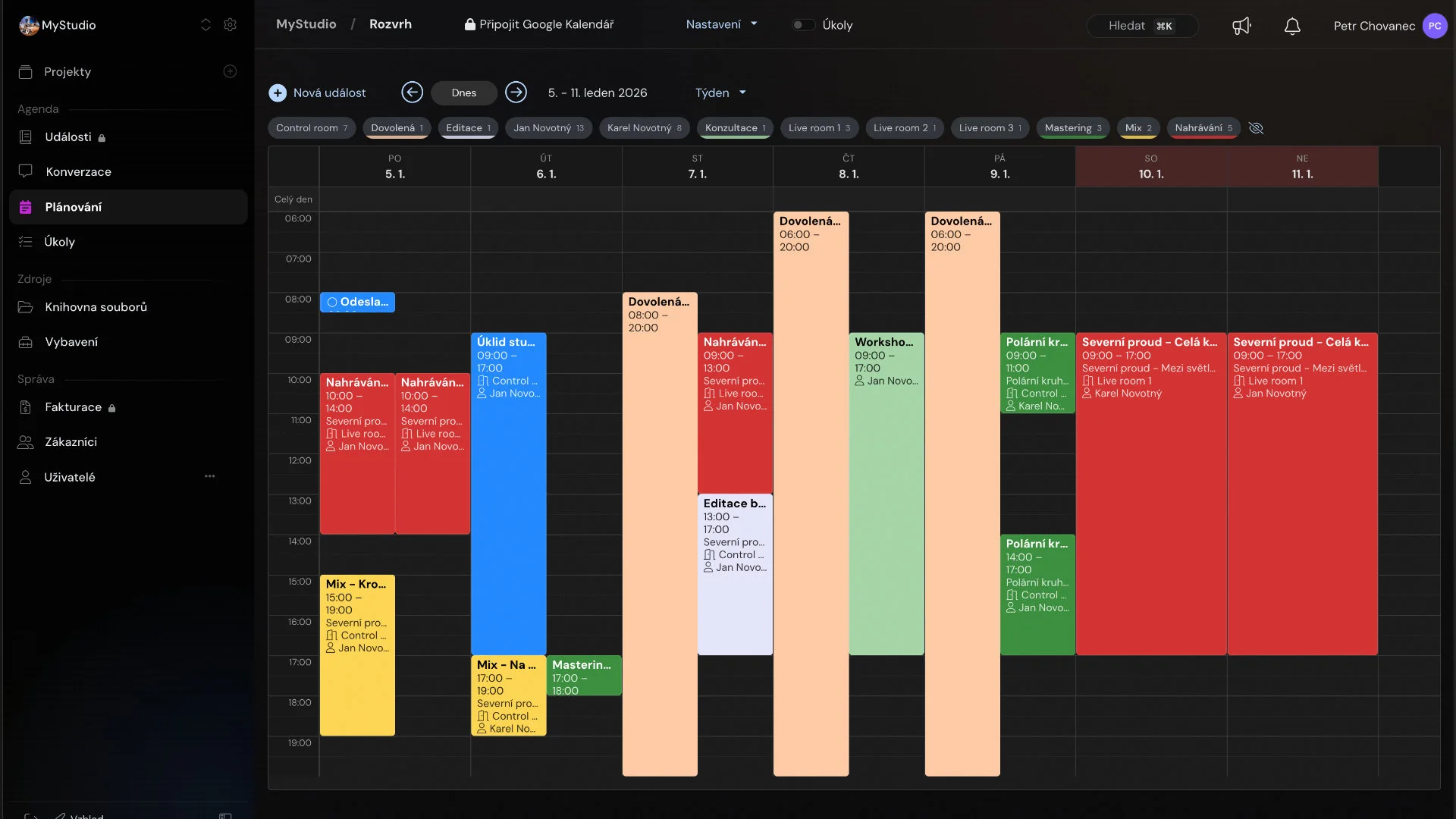The image size is (1456, 819).
Task: Toggle the red Nahrávání filter tag
Action: [1203, 128]
